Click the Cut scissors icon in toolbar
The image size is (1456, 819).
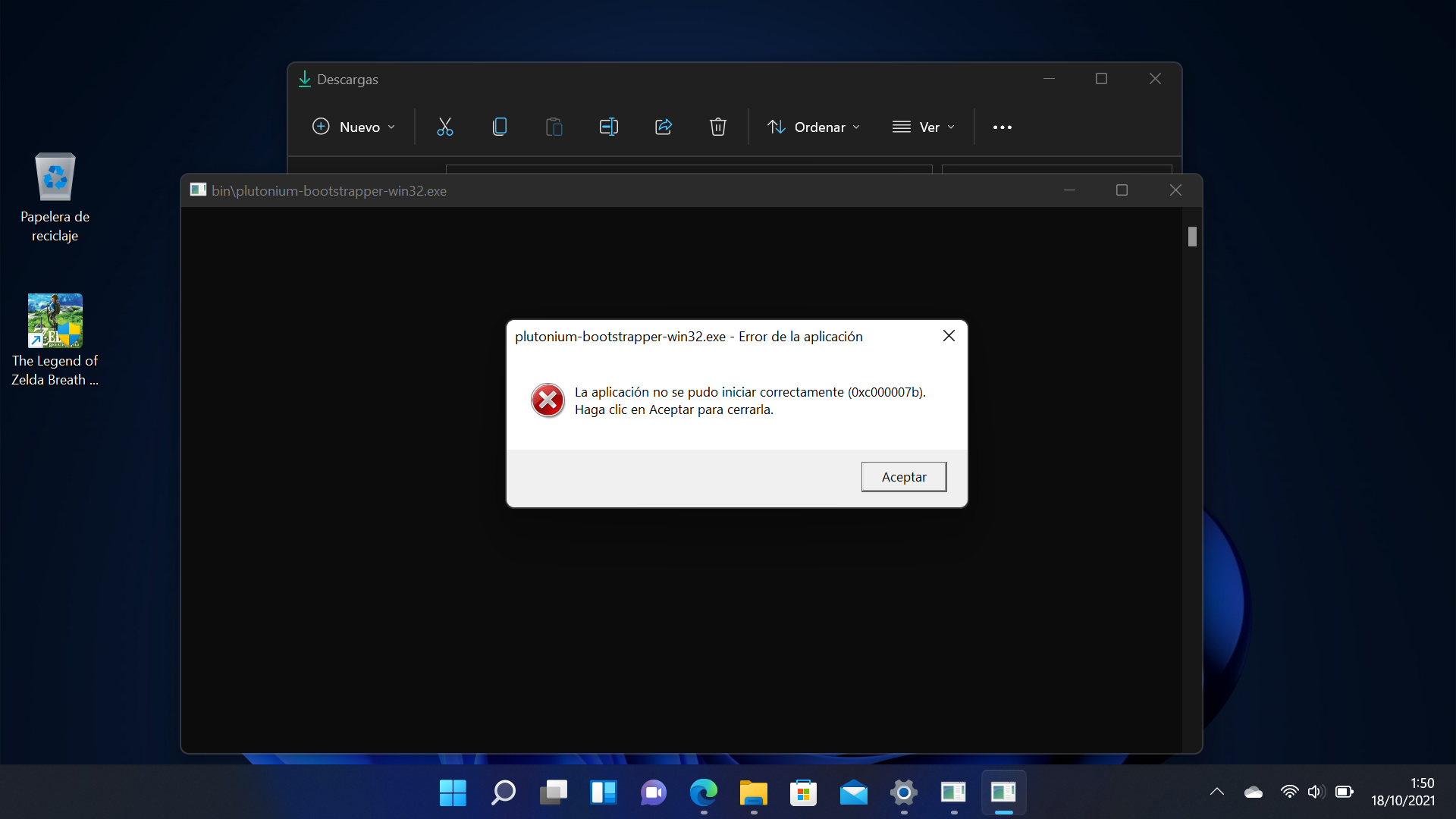coord(444,127)
